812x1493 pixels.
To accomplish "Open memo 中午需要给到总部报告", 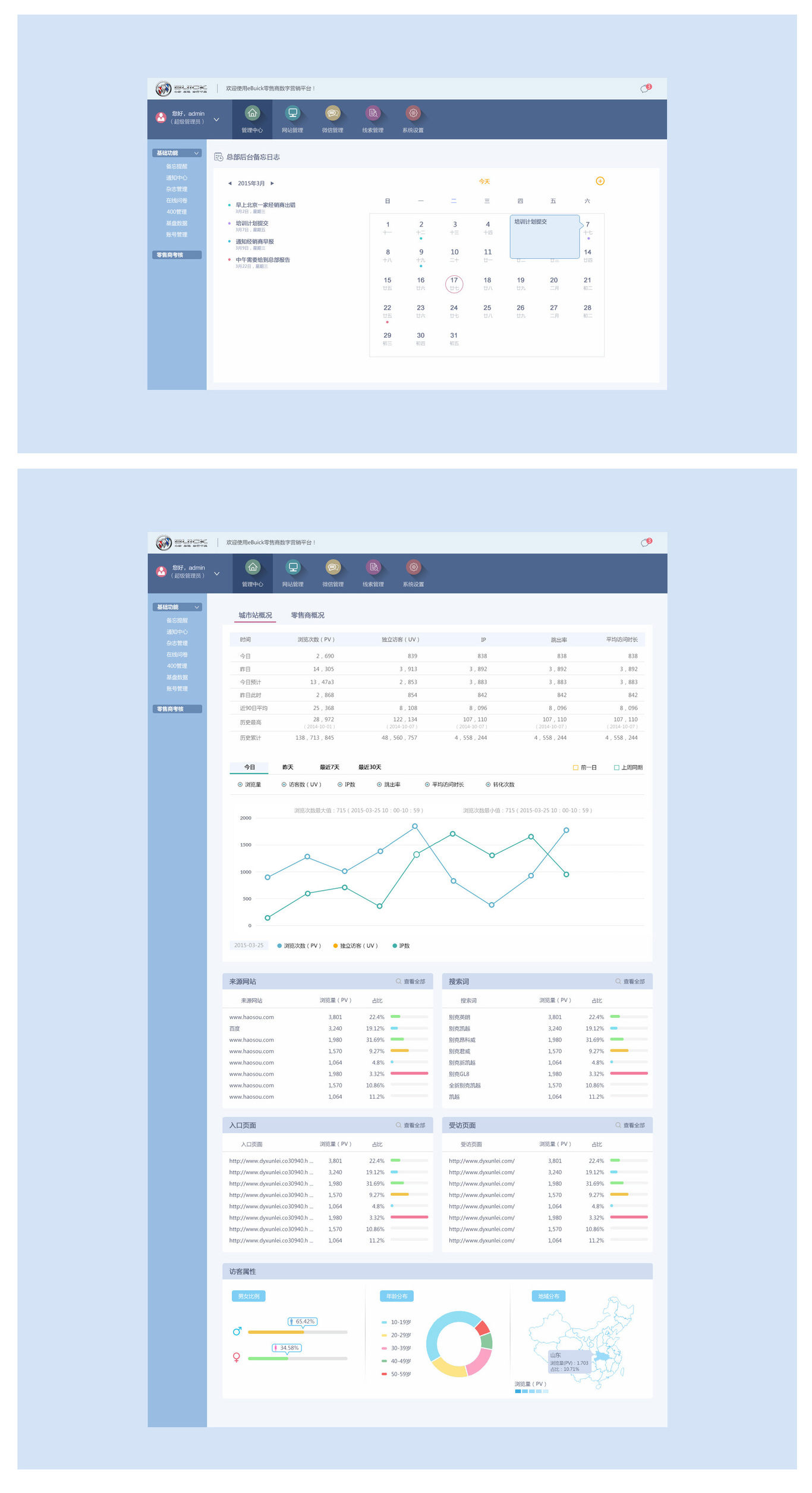I will coord(263,260).
